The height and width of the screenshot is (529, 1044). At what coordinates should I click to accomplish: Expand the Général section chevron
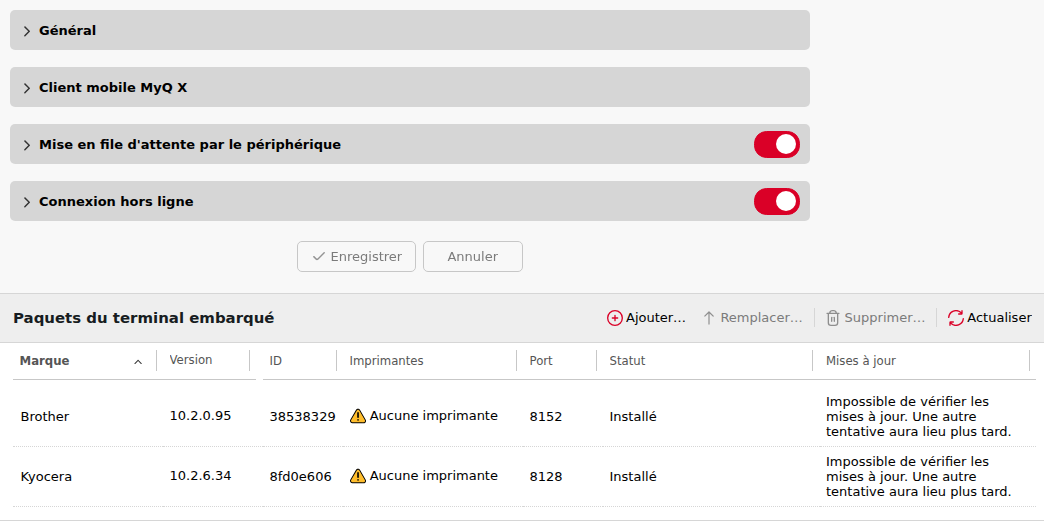(27, 31)
